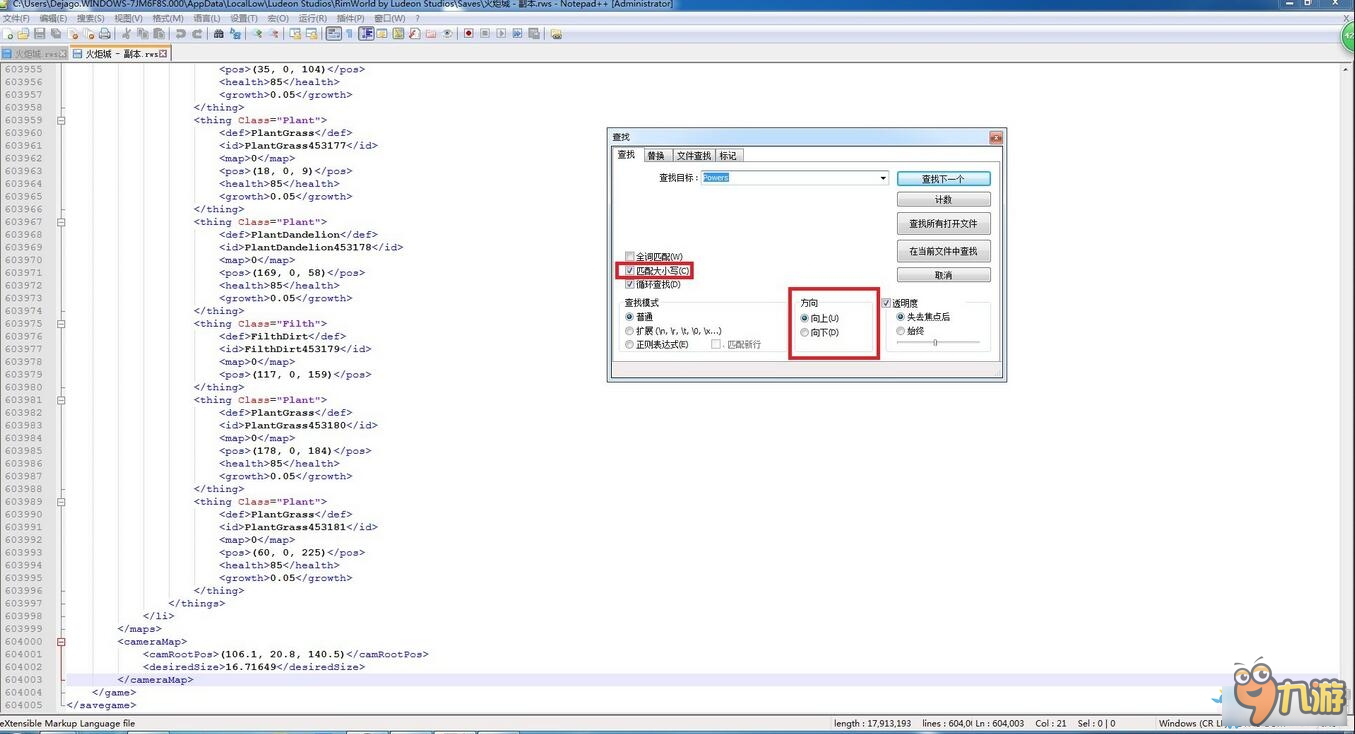This screenshot has width=1355, height=734.
Task: Click the Stop Recording macro icon
Action: pyautogui.click(x=485, y=33)
